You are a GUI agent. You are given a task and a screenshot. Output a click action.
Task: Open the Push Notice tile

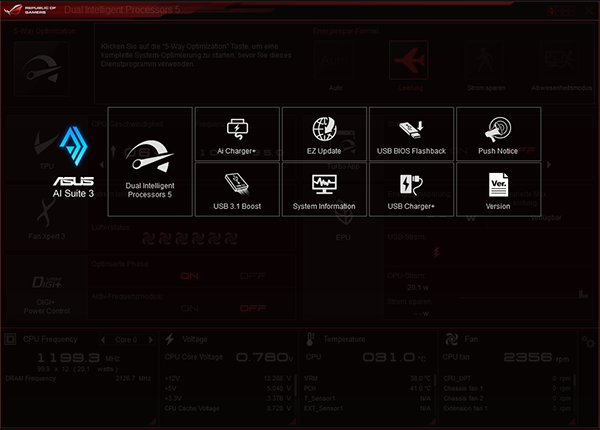(499, 134)
